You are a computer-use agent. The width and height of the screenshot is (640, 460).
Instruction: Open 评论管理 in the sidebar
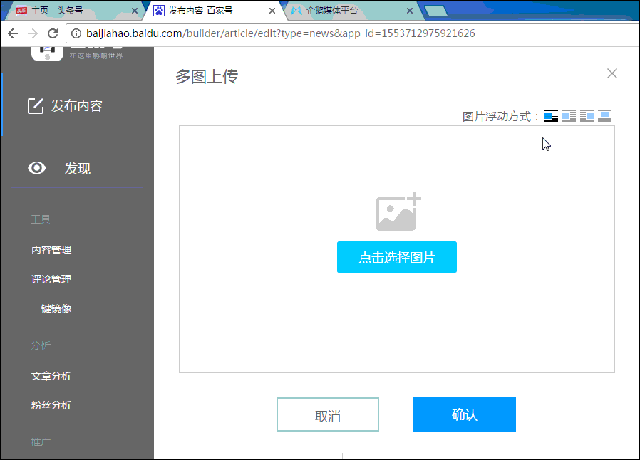51,279
